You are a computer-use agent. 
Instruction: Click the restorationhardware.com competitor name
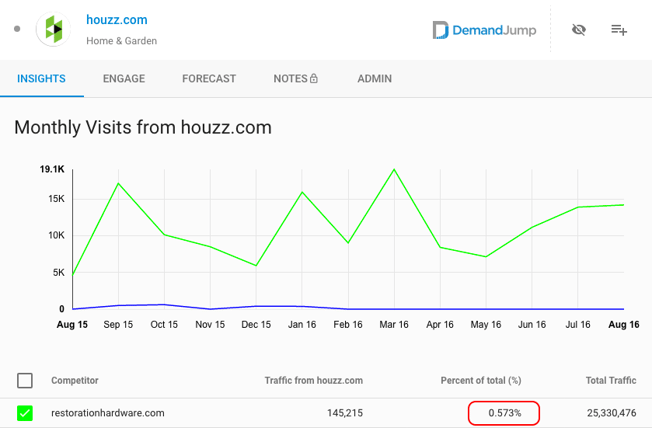click(x=108, y=413)
